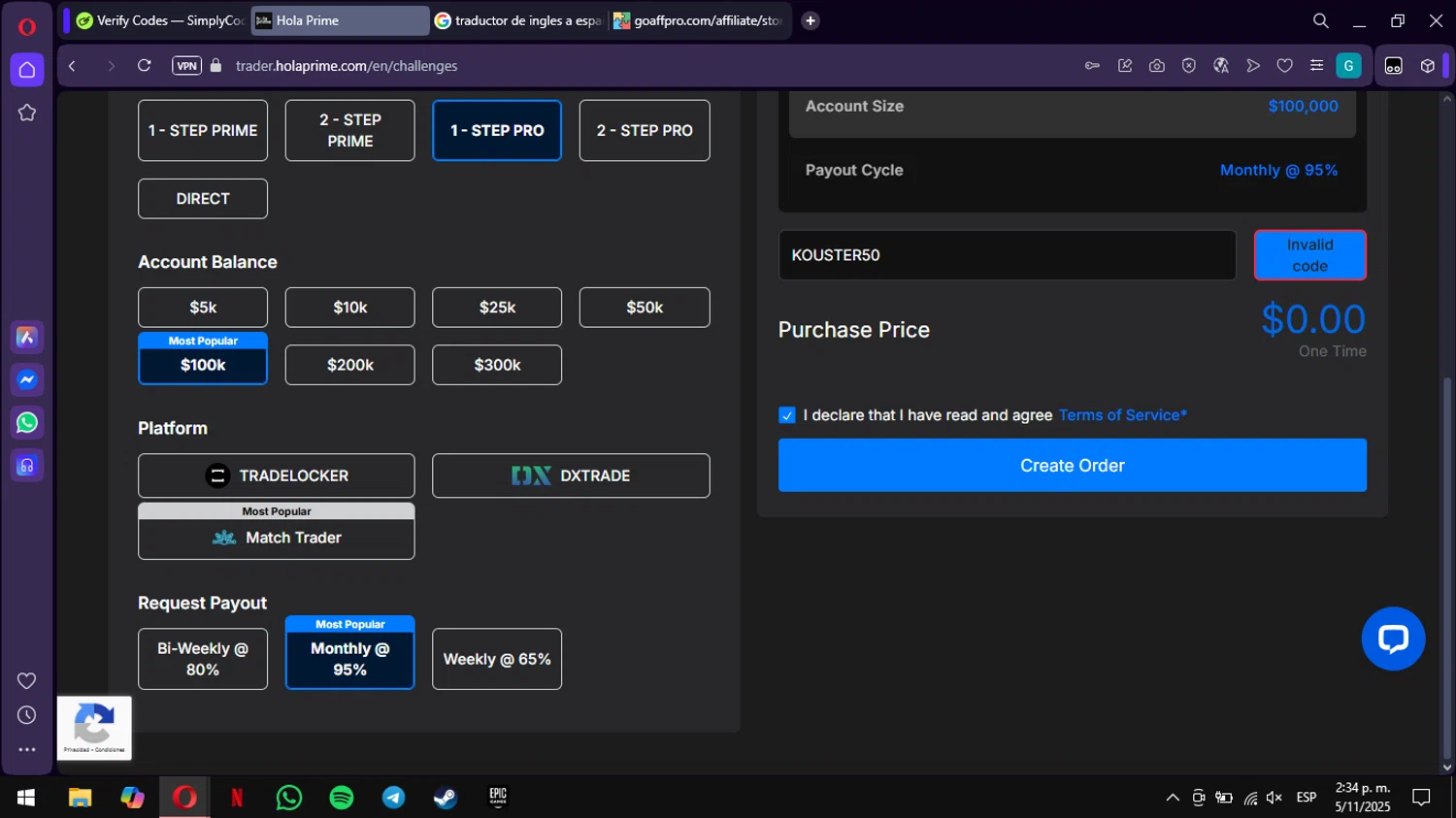Open Telegram from the taskbar

(x=394, y=798)
